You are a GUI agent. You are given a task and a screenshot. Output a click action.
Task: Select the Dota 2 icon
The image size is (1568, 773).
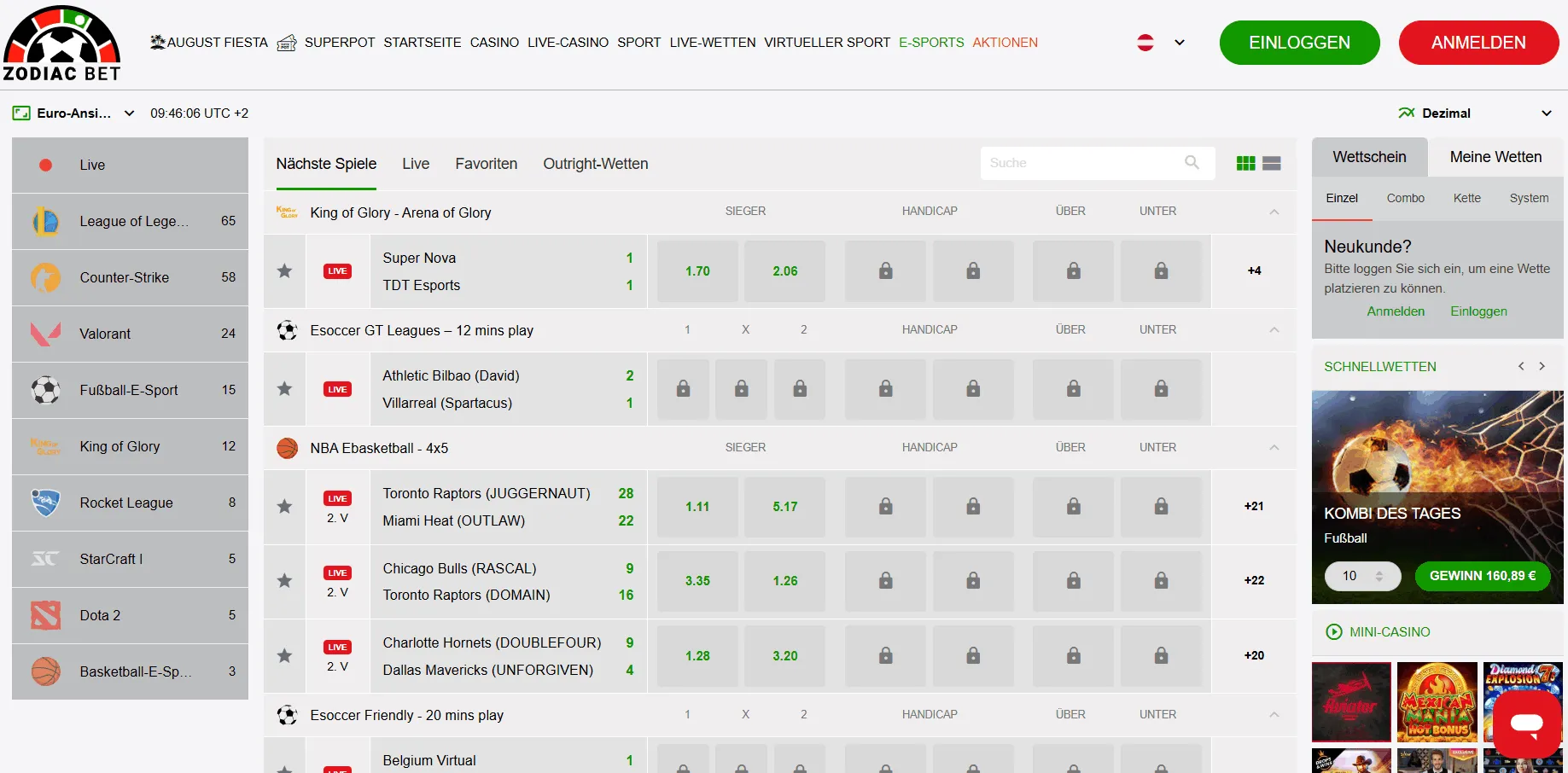tap(46, 615)
